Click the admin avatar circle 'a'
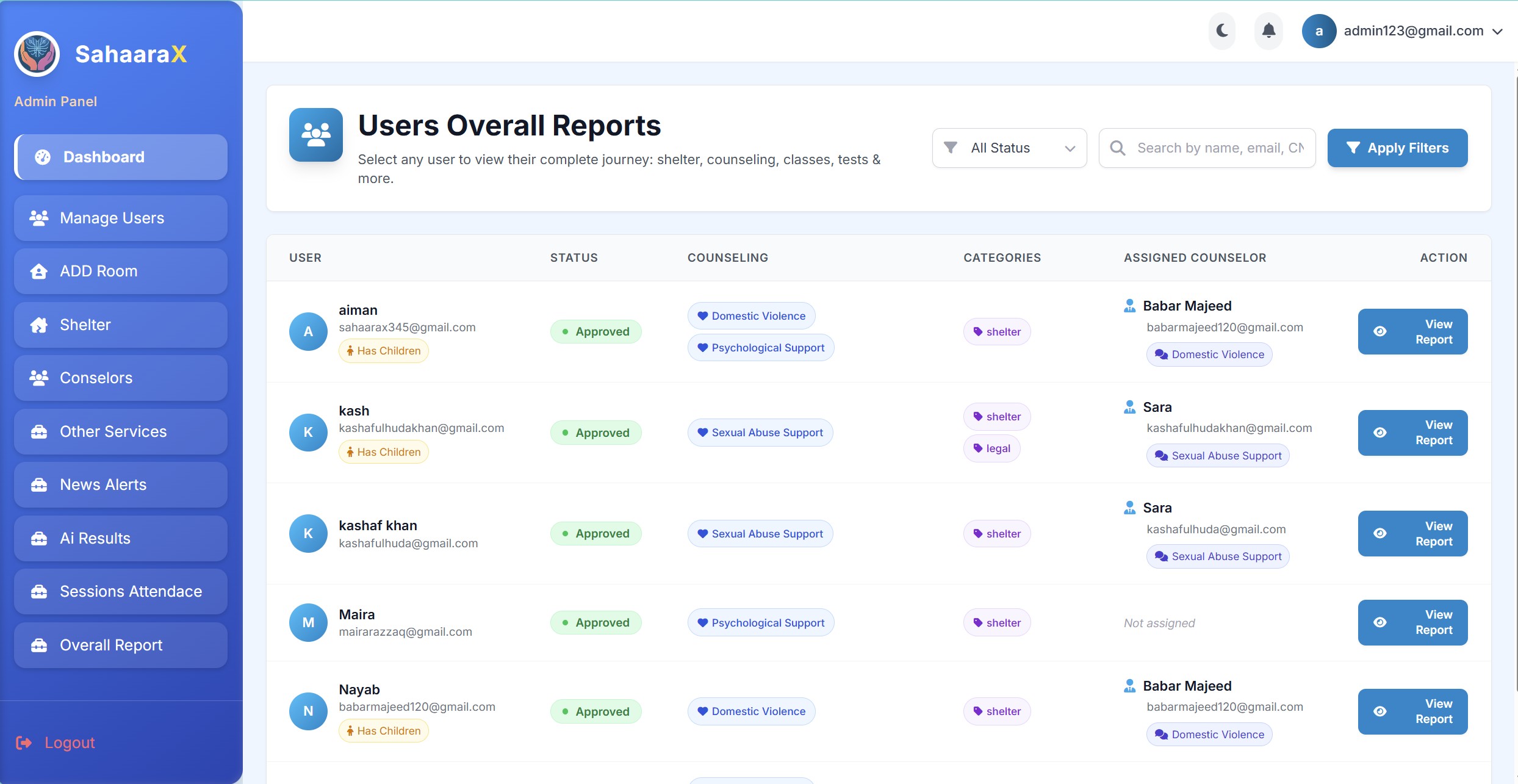Screen dimensions: 1518x784 [1318, 31]
